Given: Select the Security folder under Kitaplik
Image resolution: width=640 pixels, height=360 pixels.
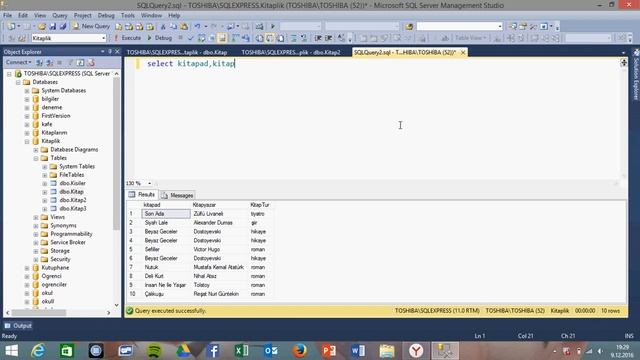Looking at the screenshot, I should click(60, 259).
